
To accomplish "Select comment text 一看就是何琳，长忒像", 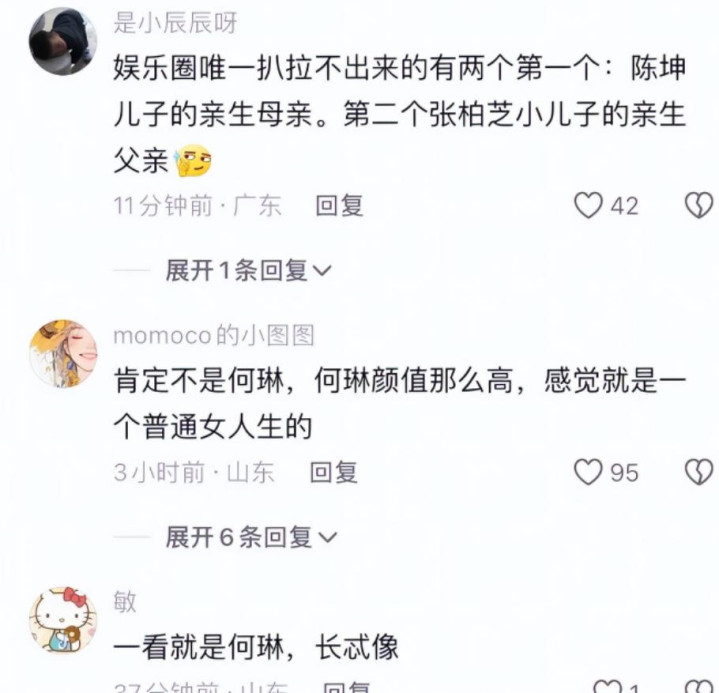I will point(256,647).
